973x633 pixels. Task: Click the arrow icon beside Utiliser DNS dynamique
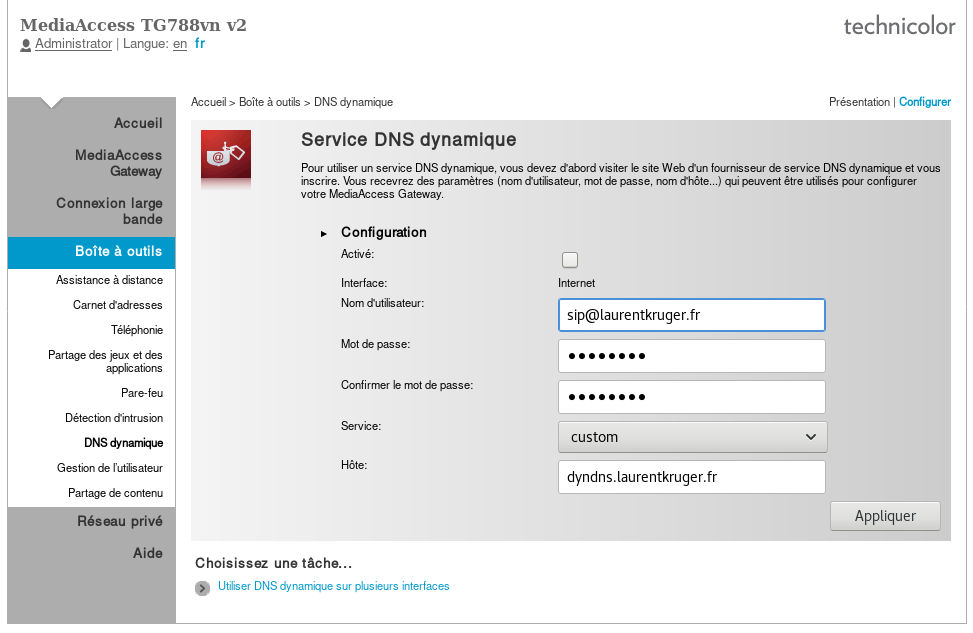pyautogui.click(x=202, y=588)
